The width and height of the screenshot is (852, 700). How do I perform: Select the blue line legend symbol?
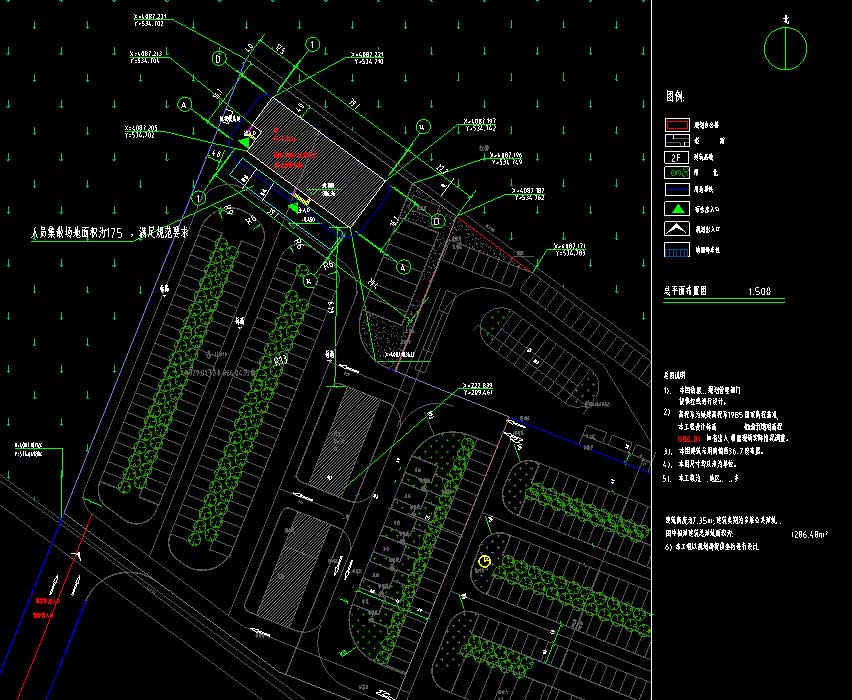[678, 187]
